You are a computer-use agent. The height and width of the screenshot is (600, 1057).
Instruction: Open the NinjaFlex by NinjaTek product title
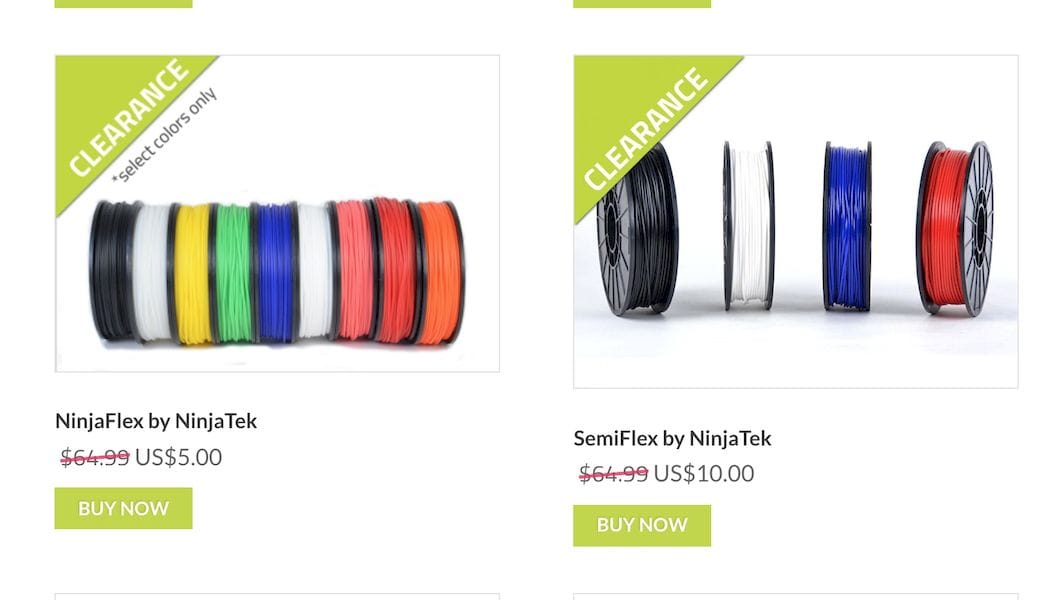pyautogui.click(x=156, y=421)
